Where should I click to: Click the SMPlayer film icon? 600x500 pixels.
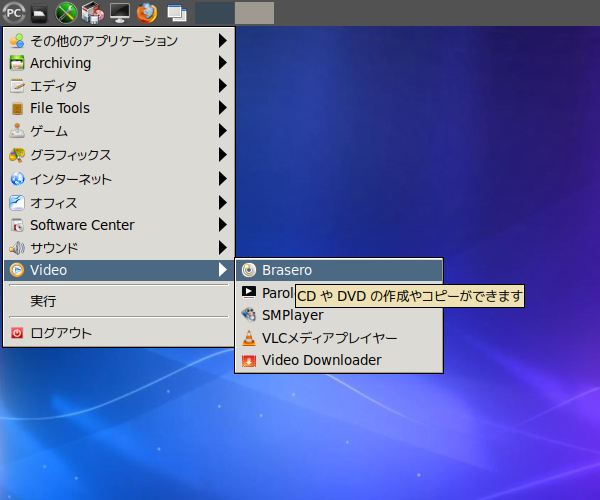(x=249, y=315)
